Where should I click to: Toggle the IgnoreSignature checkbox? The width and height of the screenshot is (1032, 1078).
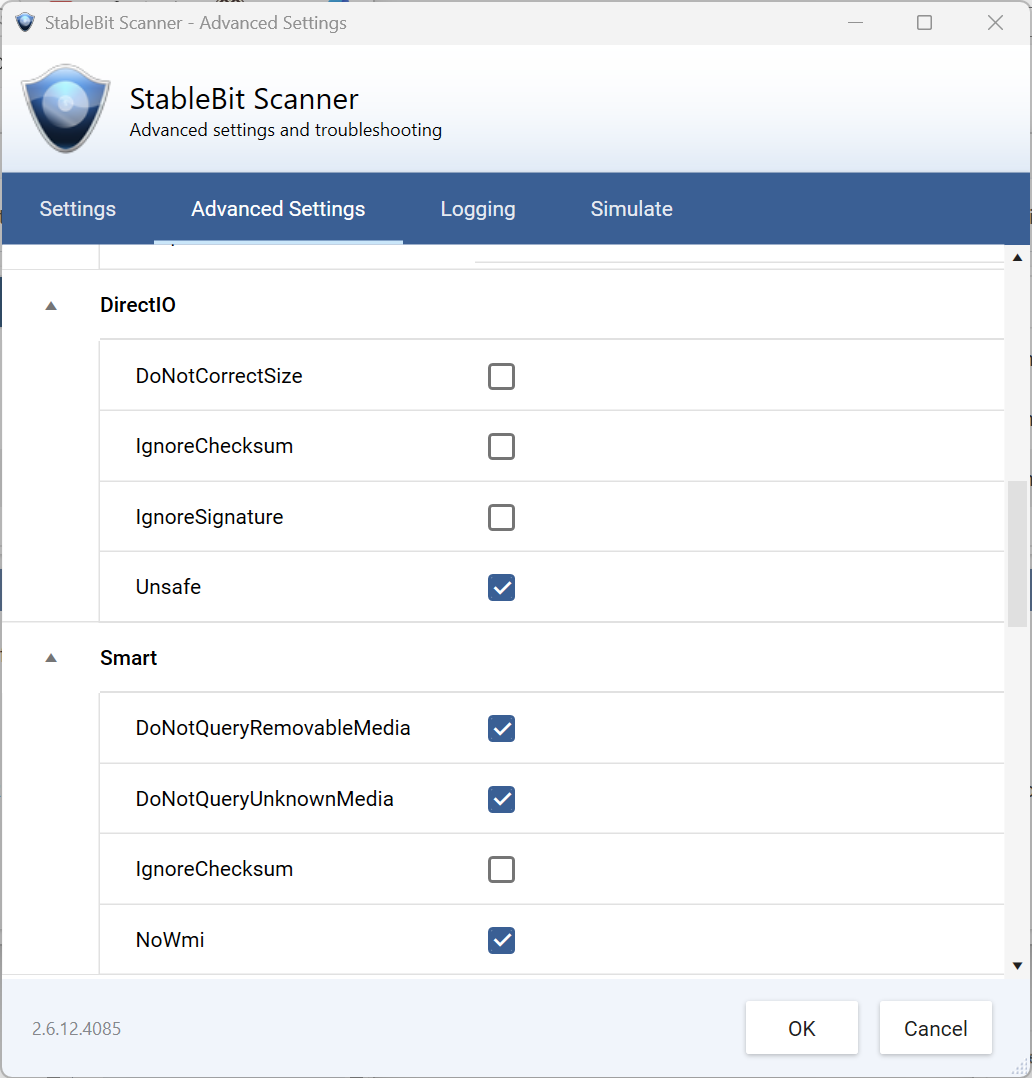[x=501, y=518]
